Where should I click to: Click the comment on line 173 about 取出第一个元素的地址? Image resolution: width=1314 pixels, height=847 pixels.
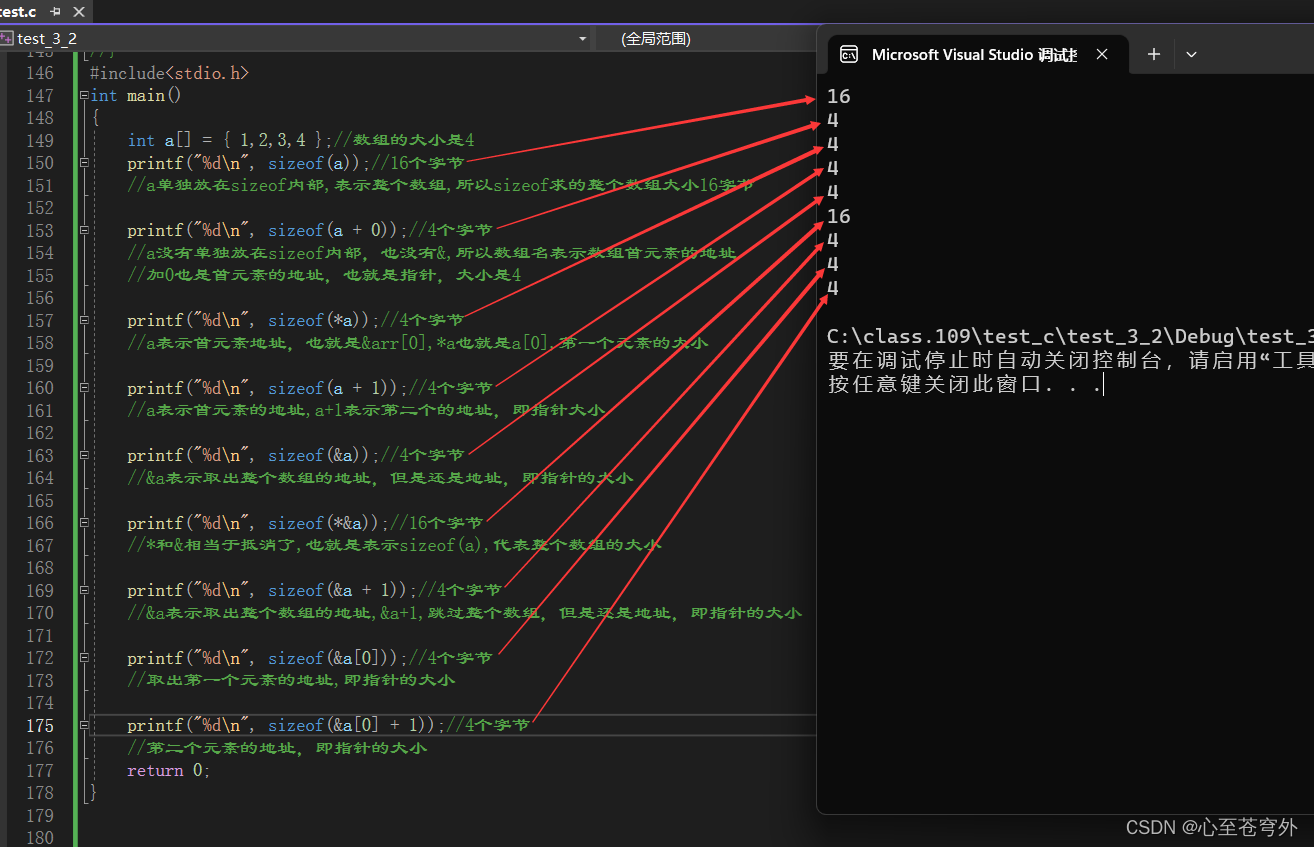pyautogui.click(x=291, y=681)
